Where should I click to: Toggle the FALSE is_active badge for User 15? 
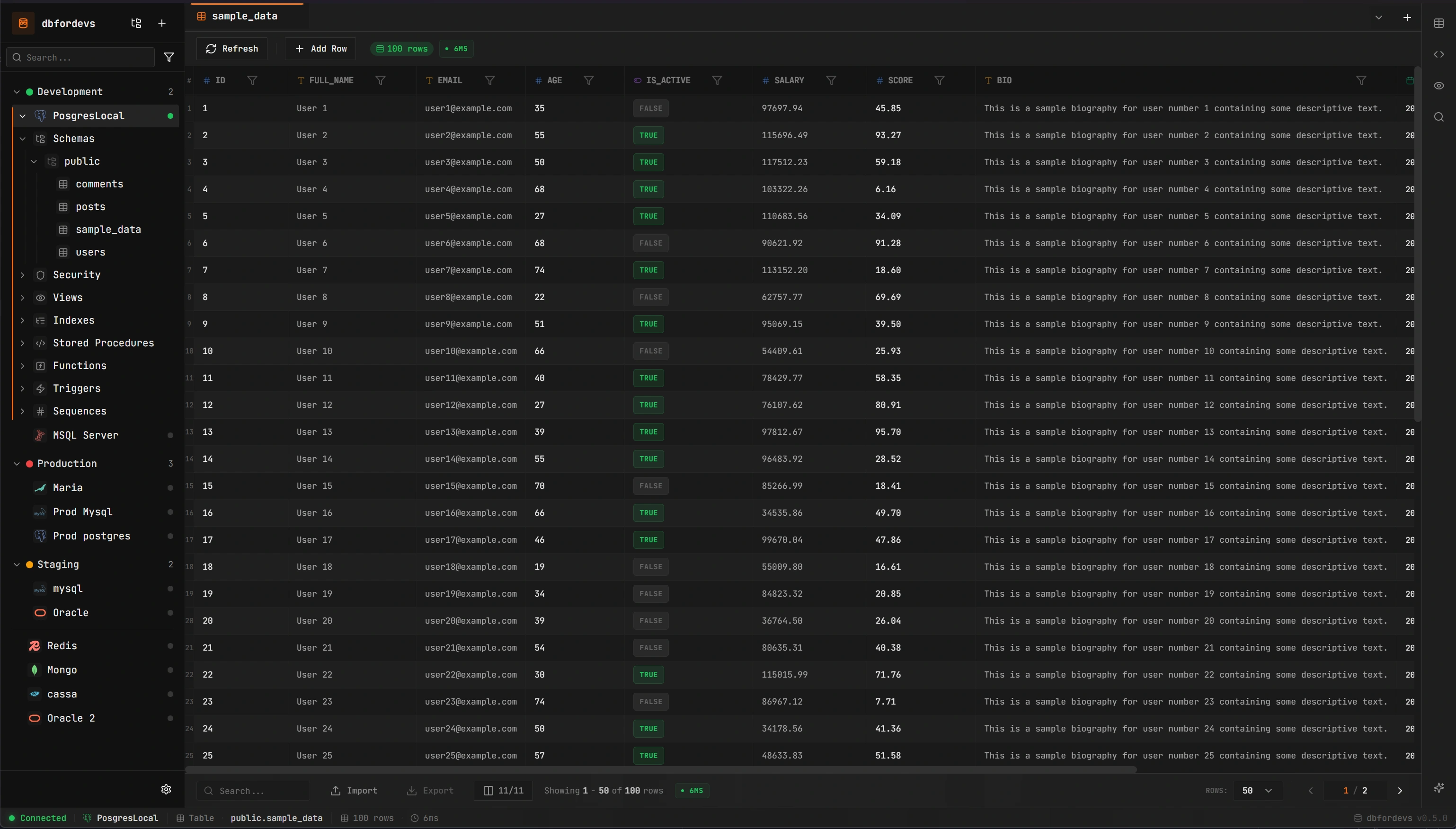[651, 485]
